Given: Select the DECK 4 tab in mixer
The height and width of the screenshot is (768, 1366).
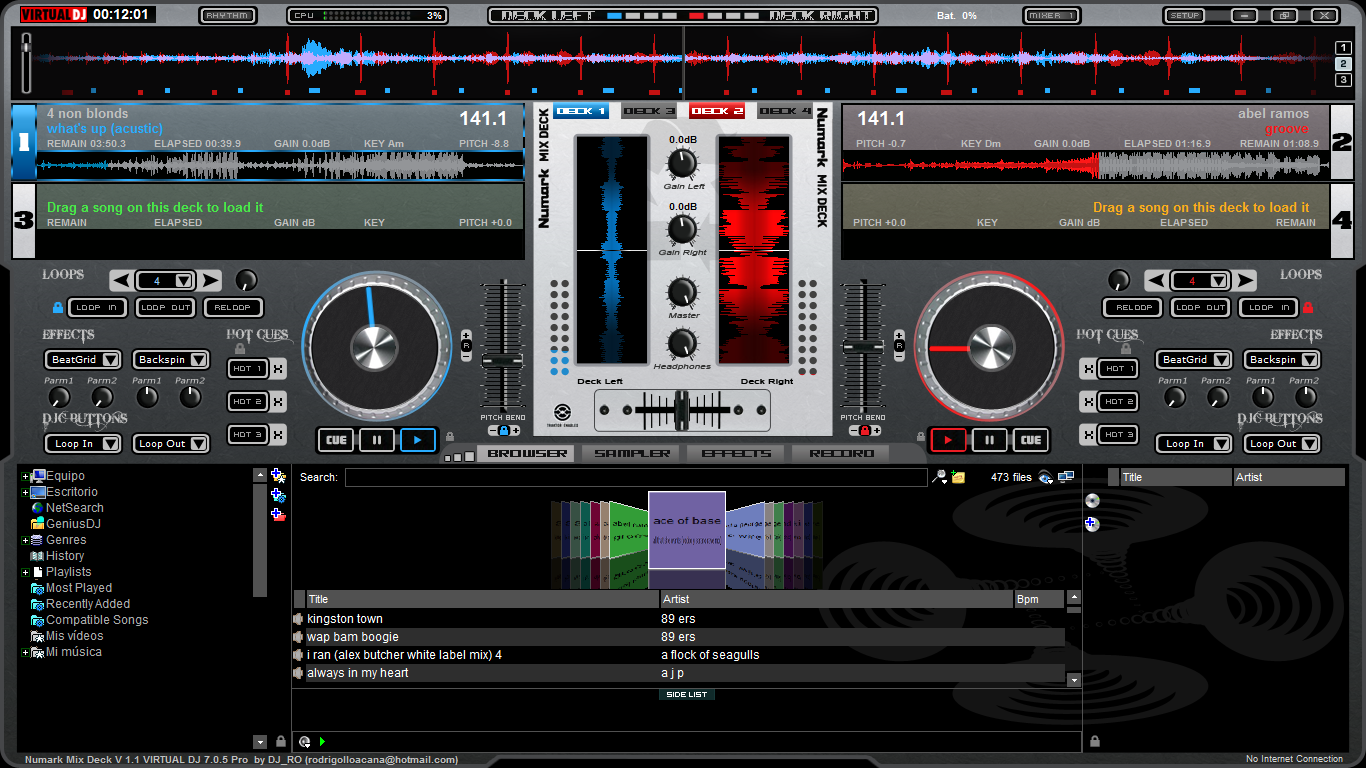Looking at the screenshot, I should (x=785, y=111).
